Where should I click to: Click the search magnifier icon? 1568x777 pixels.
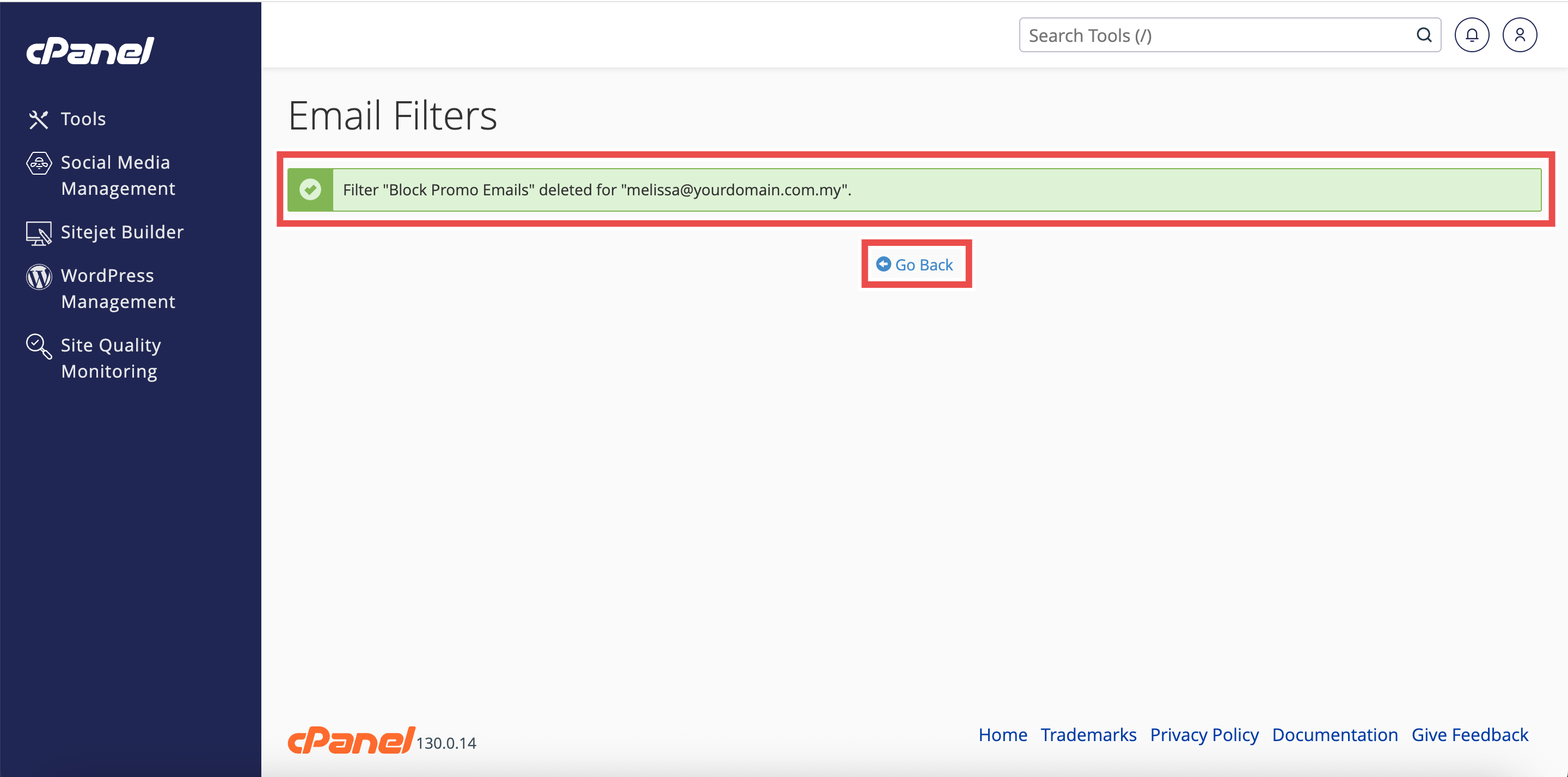point(1424,35)
